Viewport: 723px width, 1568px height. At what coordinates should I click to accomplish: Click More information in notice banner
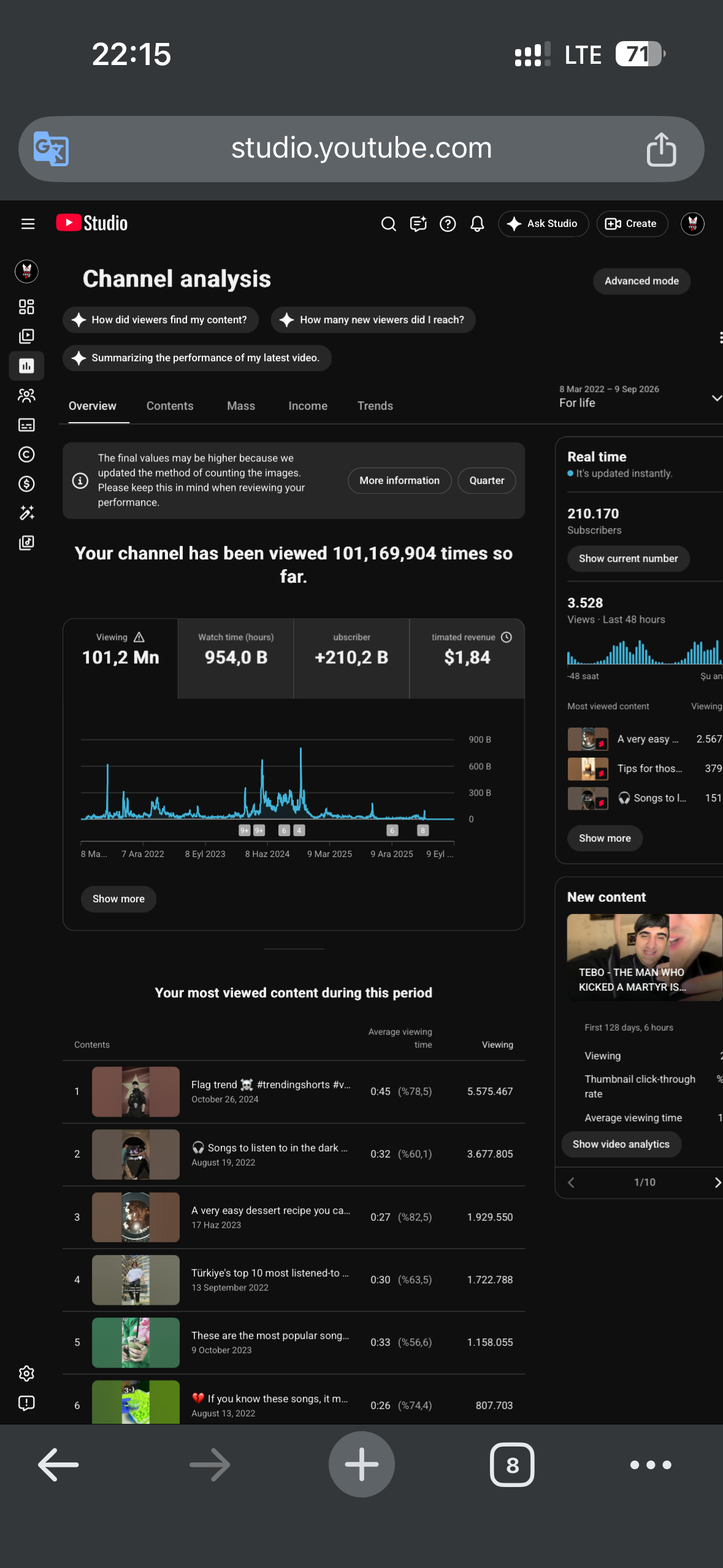click(x=400, y=480)
